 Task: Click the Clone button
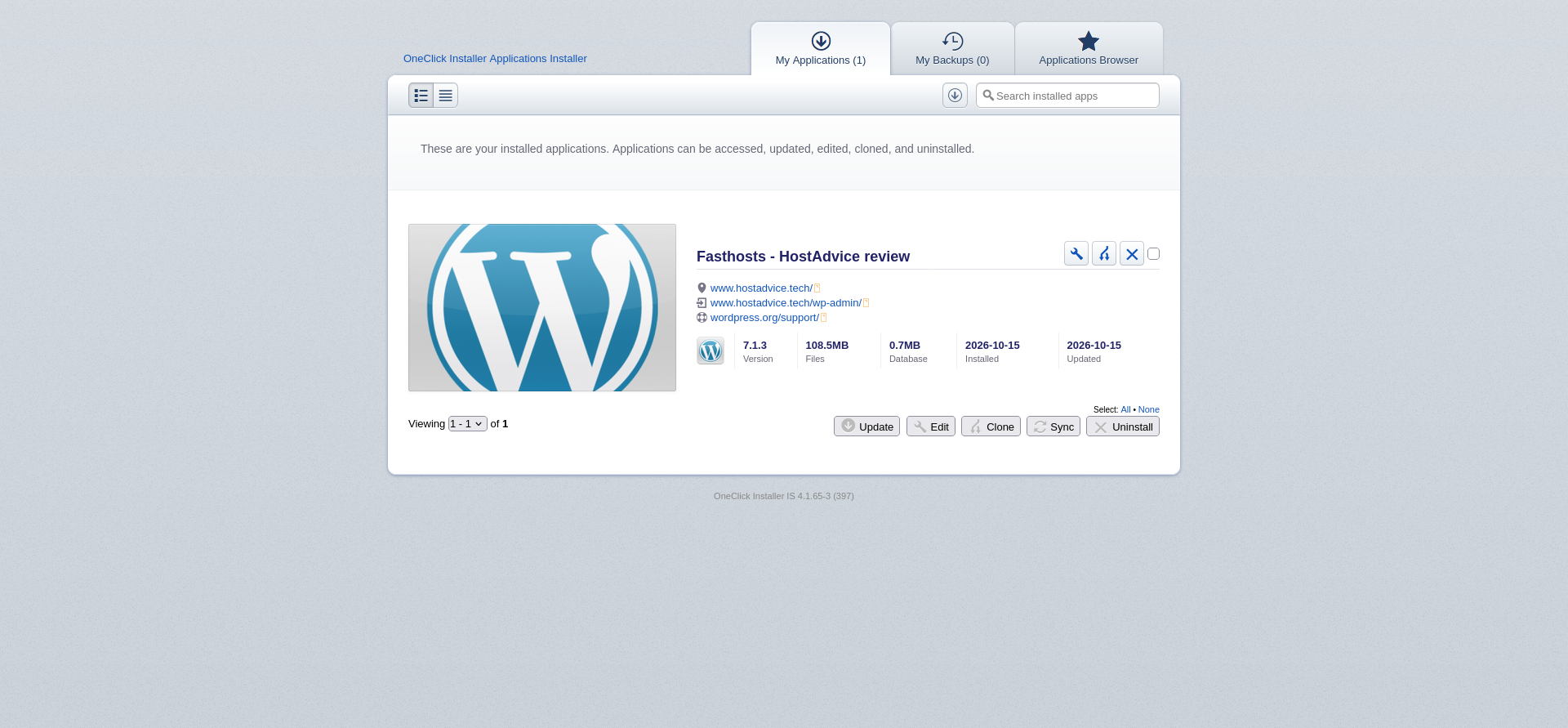click(x=991, y=427)
